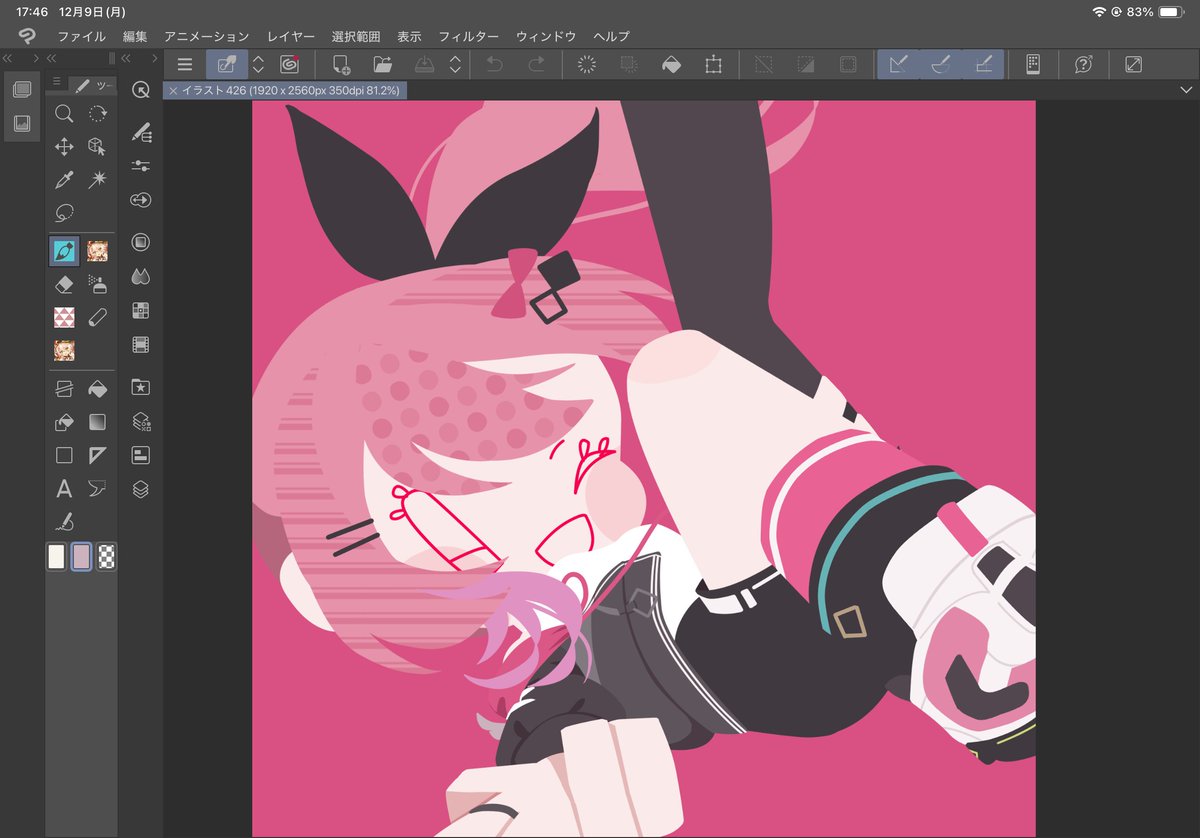The image size is (1200, 838).
Task: Select the sub drawing color swatch
Action: [82, 557]
